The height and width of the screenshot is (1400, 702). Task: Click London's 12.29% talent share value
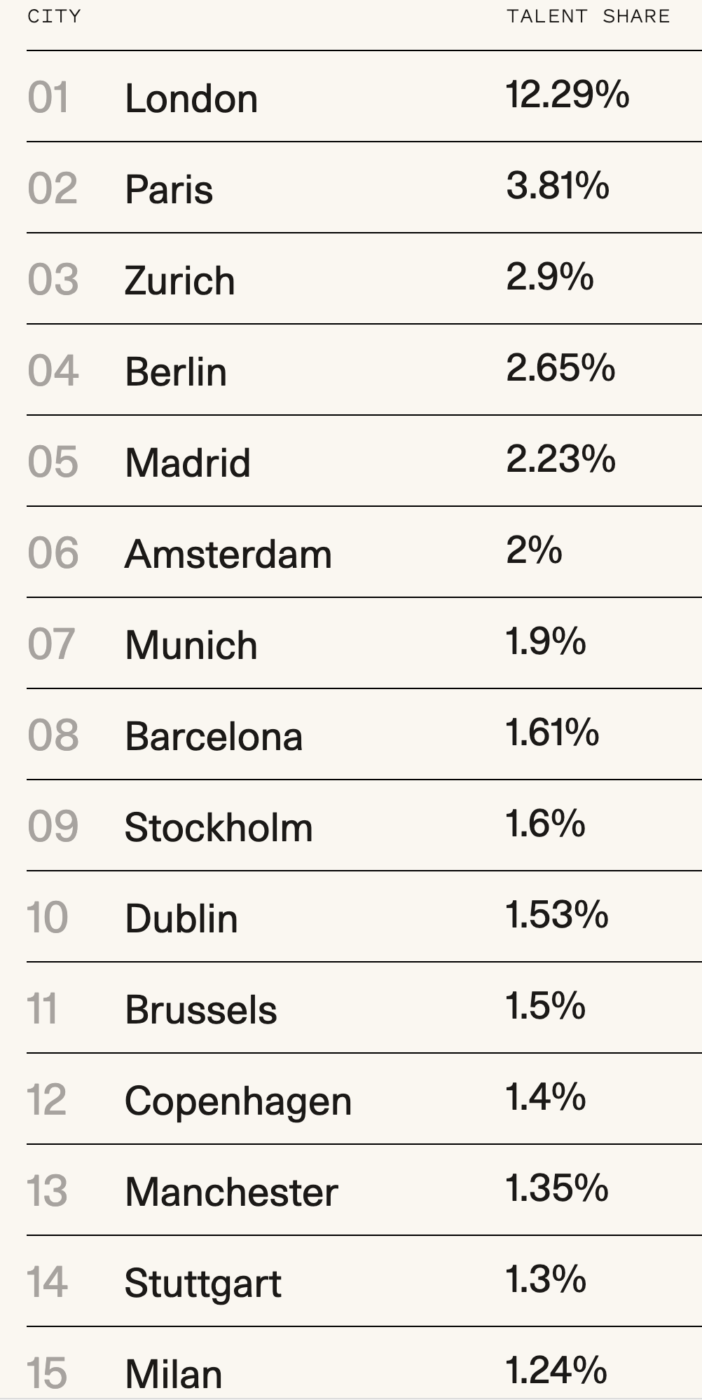(568, 96)
